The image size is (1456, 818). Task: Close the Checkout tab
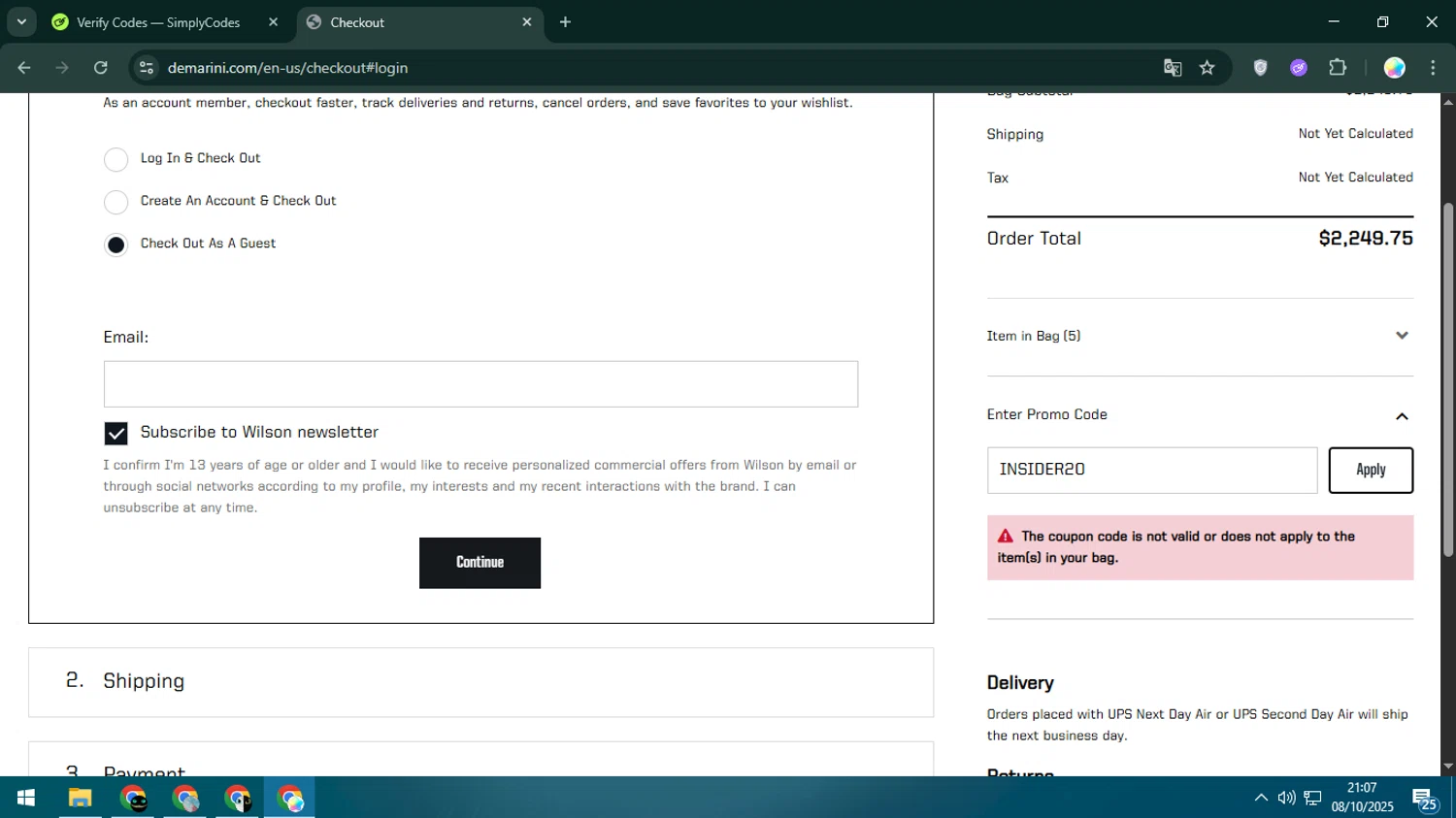tap(527, 22)
